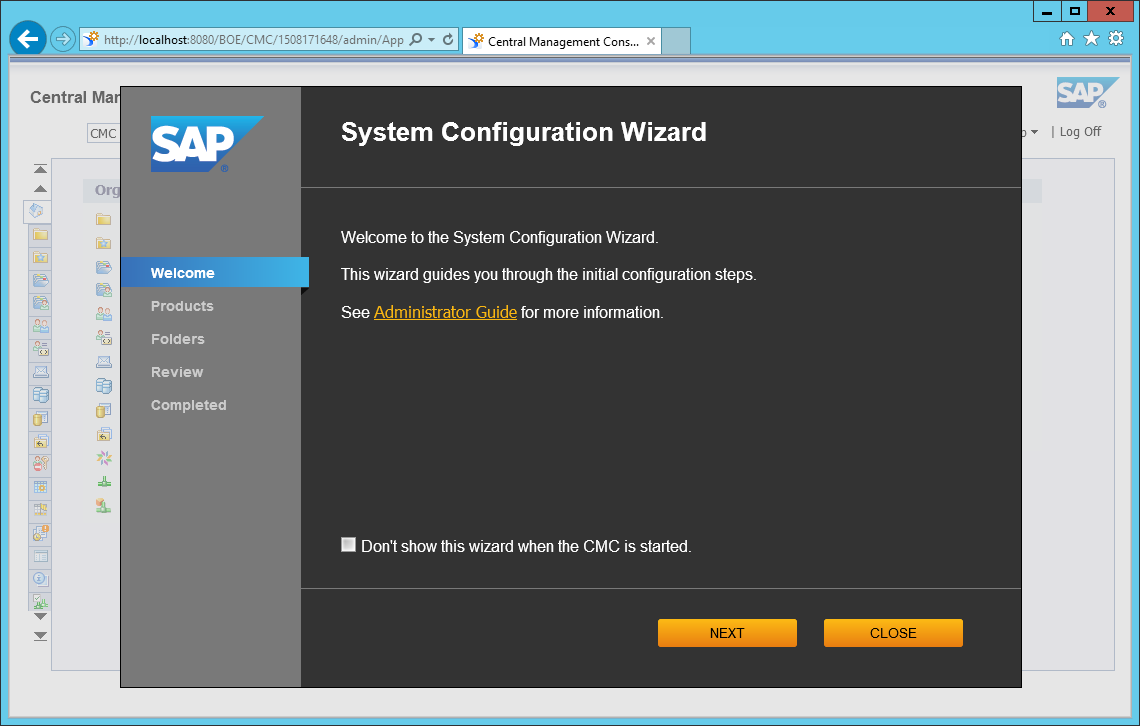
Task: Enable the don't show wizard checkbox
Action: tap(348, 544)
